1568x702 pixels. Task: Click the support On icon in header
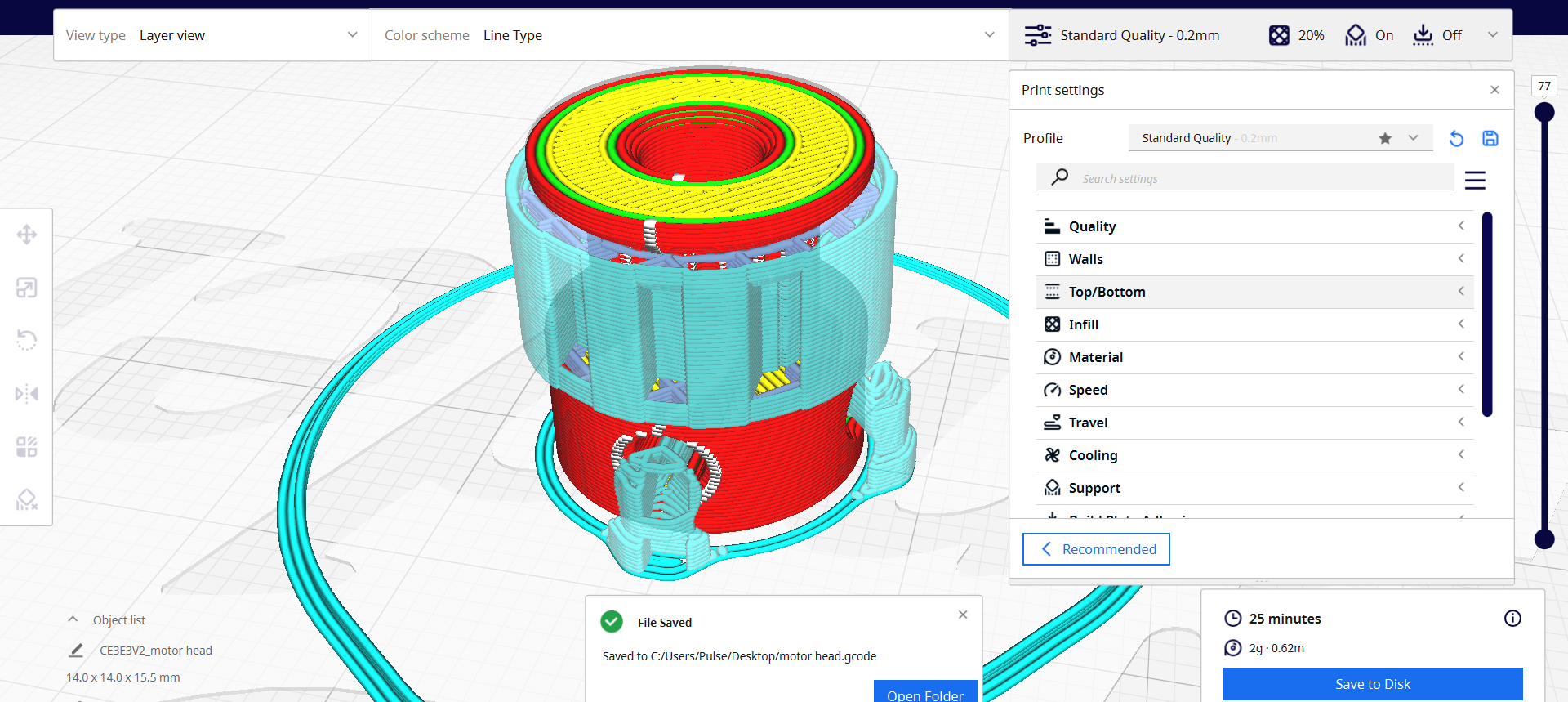[x=1356, y=35]
